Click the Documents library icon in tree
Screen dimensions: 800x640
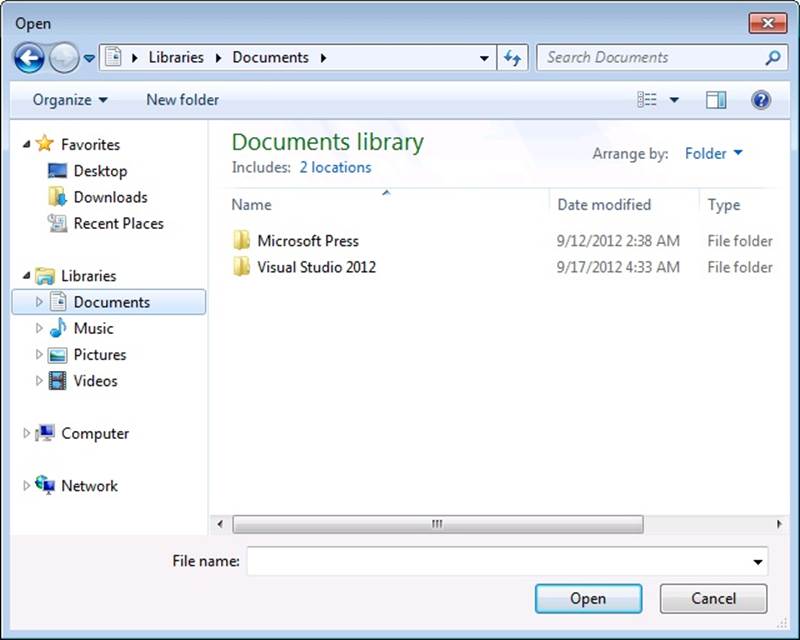point(58,302)
